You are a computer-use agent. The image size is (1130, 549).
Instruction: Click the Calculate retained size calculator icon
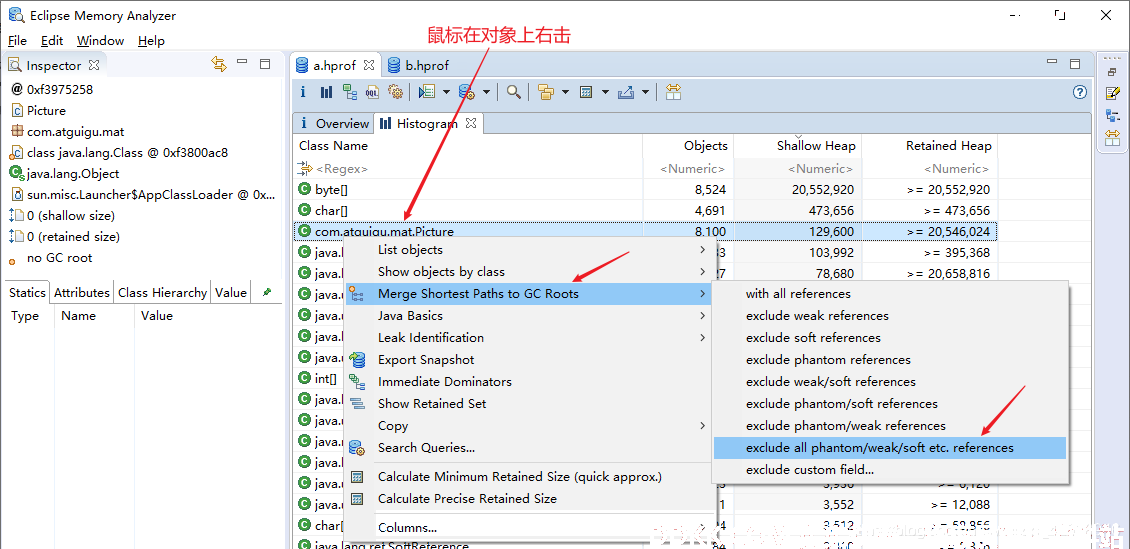tap(586, 92)
